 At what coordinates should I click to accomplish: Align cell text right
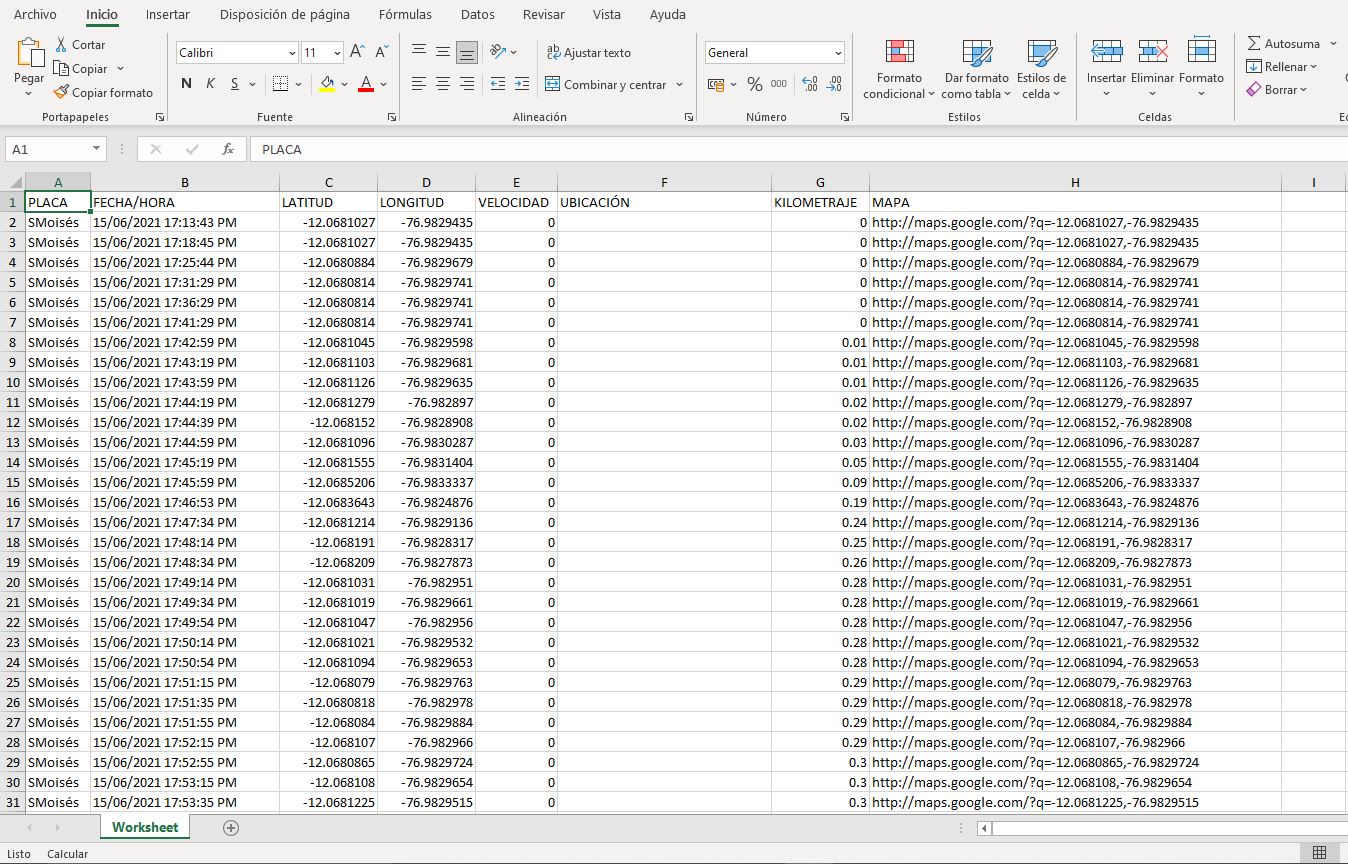pos(467,84)
